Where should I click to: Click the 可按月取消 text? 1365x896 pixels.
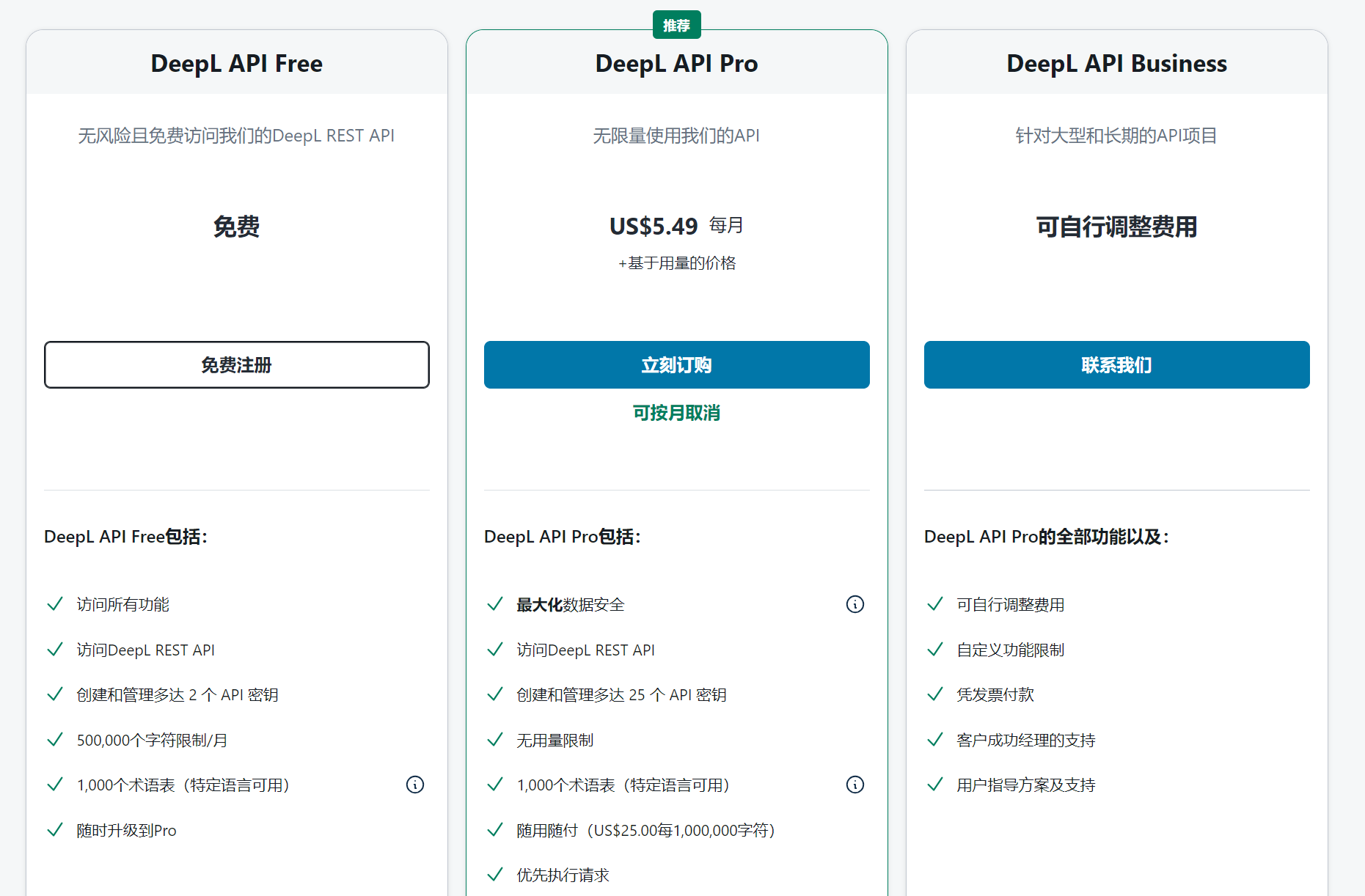[677, 413]
